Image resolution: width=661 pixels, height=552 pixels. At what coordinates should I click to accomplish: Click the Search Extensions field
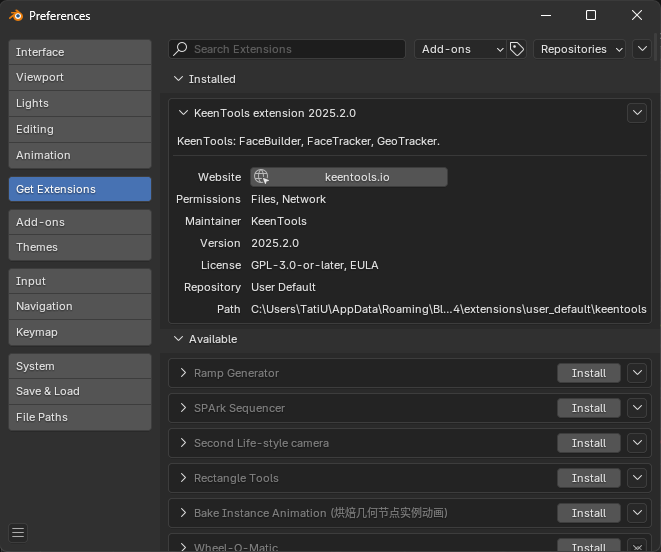click(295, 49)
